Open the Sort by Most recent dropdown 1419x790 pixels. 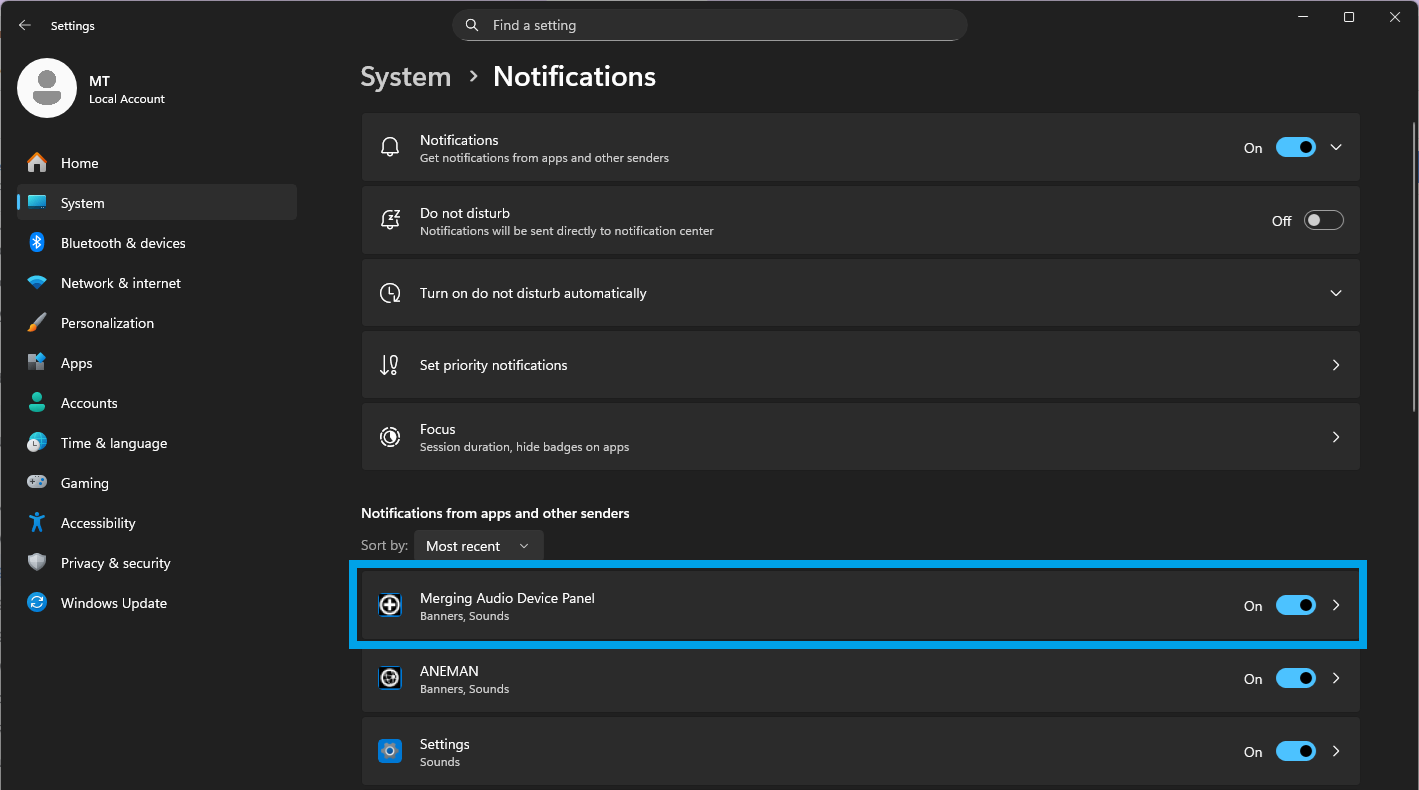point(479,546)
